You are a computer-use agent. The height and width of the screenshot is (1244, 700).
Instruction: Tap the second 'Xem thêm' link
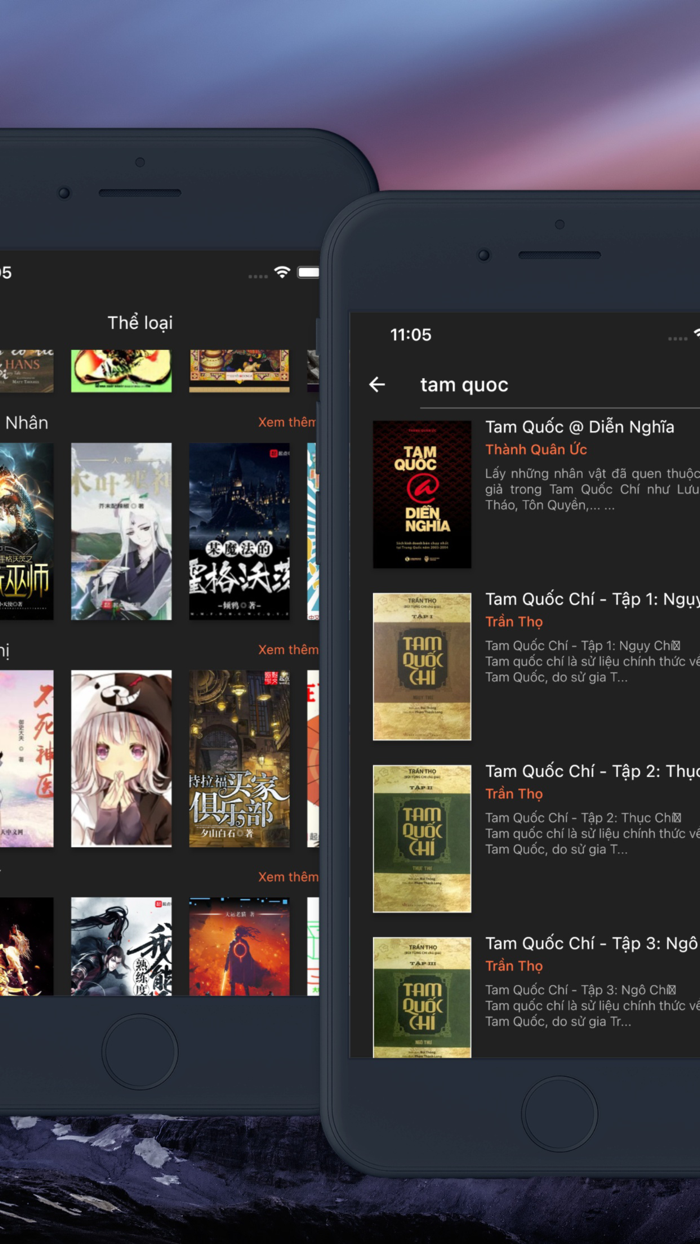tap(288, 649)
